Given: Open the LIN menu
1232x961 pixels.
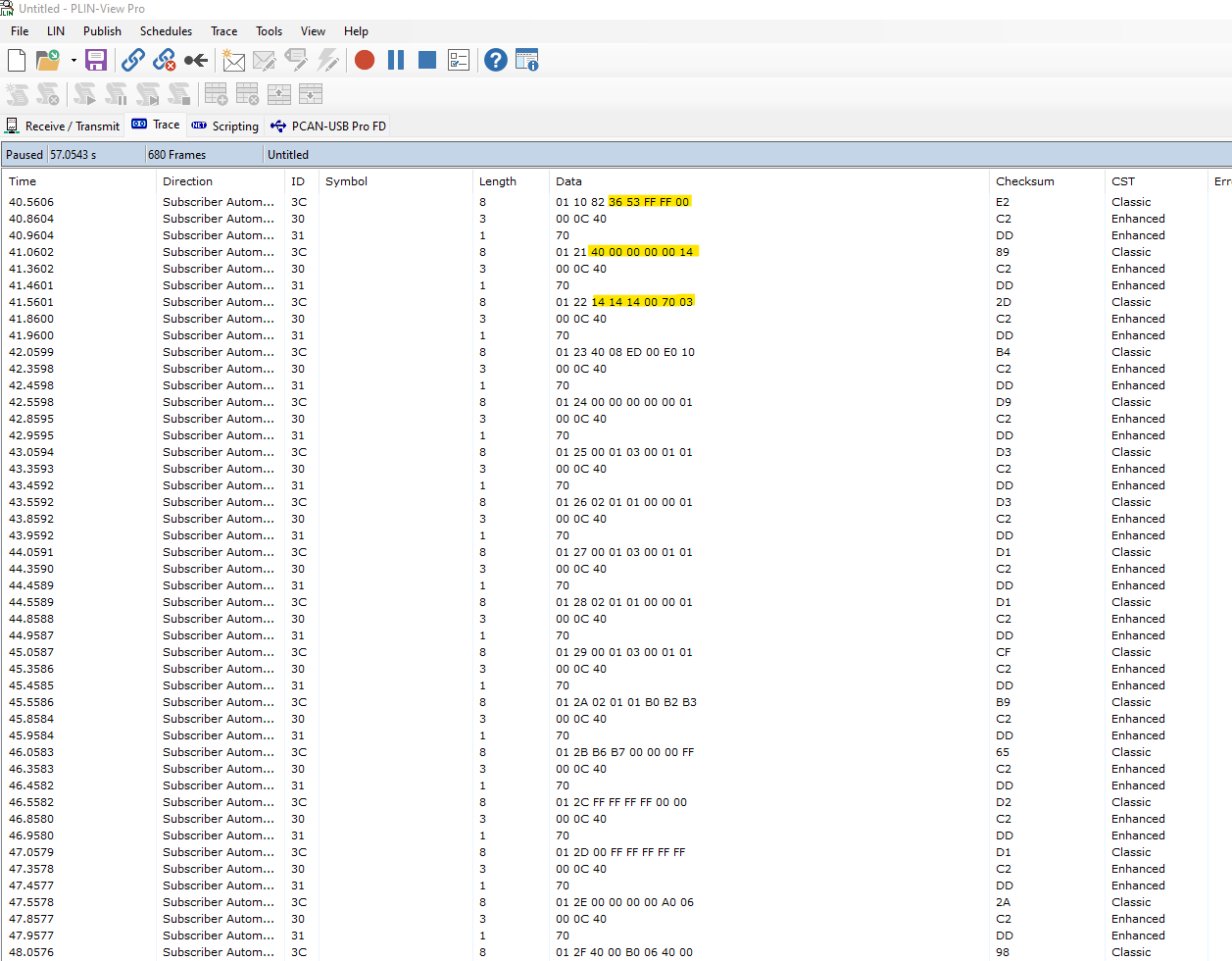Looking at the screenshot, I should 55,30.
